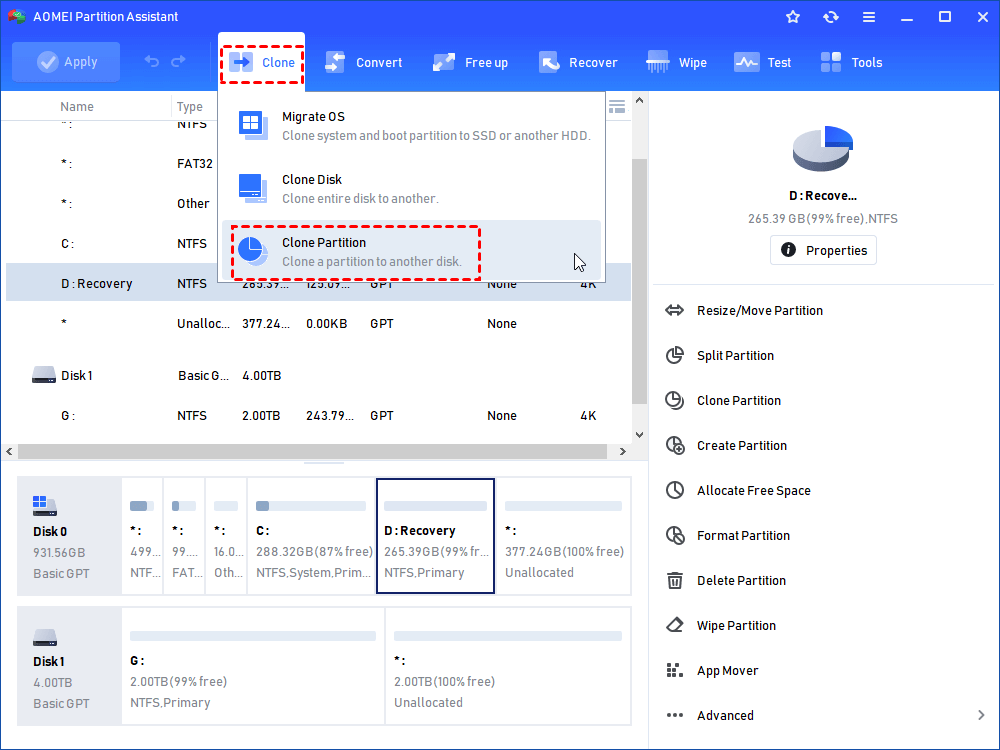The width and height of the screenshot is (1000, 750).
Task: Select Create Partition
Action: coord(742,445)
